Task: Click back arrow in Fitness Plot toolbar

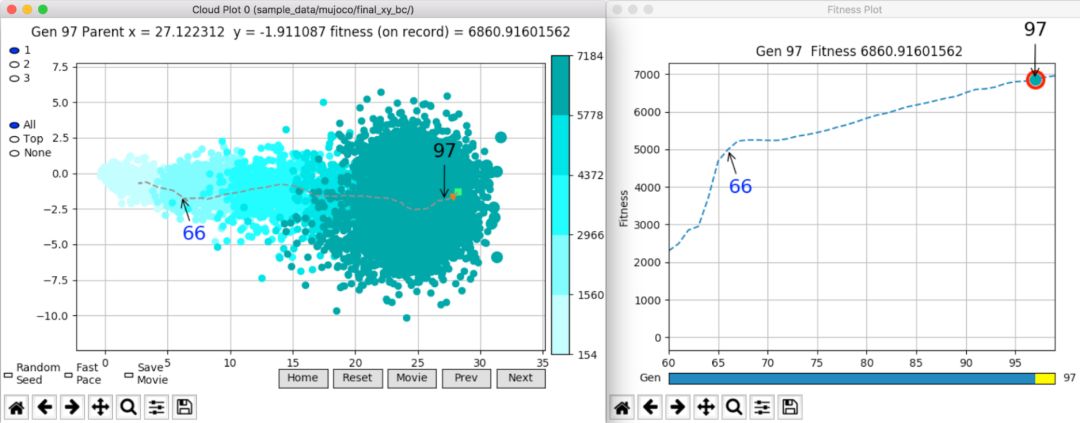Action: pyautogui.click(x=650, y=407)
